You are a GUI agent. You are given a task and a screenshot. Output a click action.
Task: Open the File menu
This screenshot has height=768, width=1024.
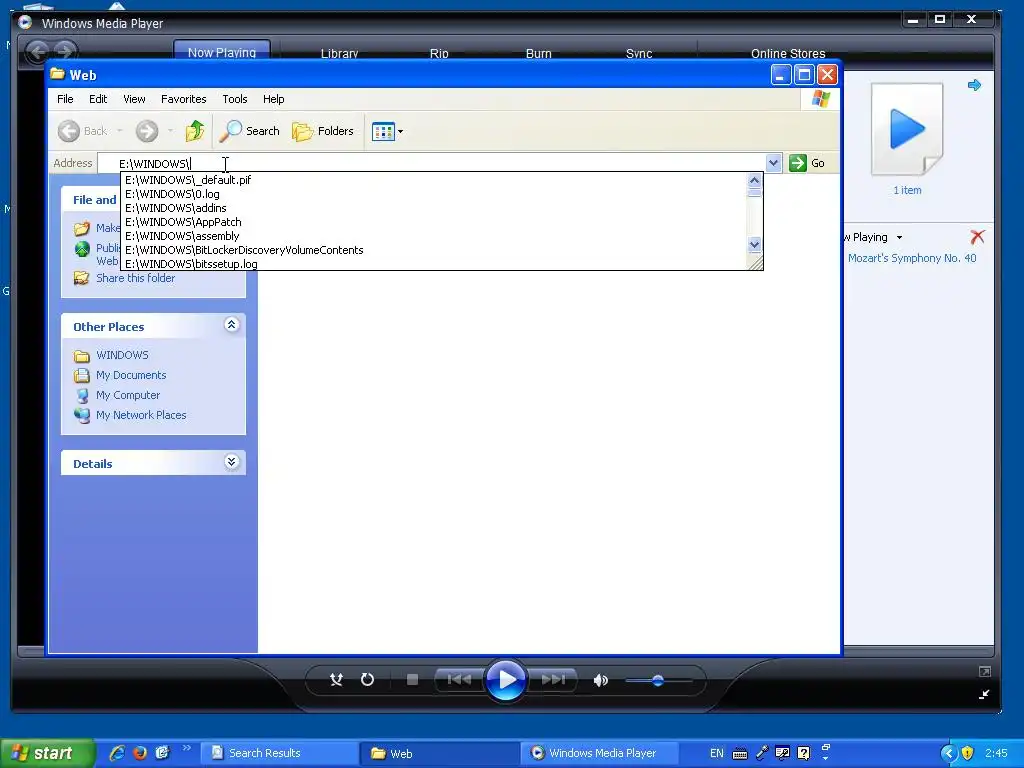(x=65, y=99)
